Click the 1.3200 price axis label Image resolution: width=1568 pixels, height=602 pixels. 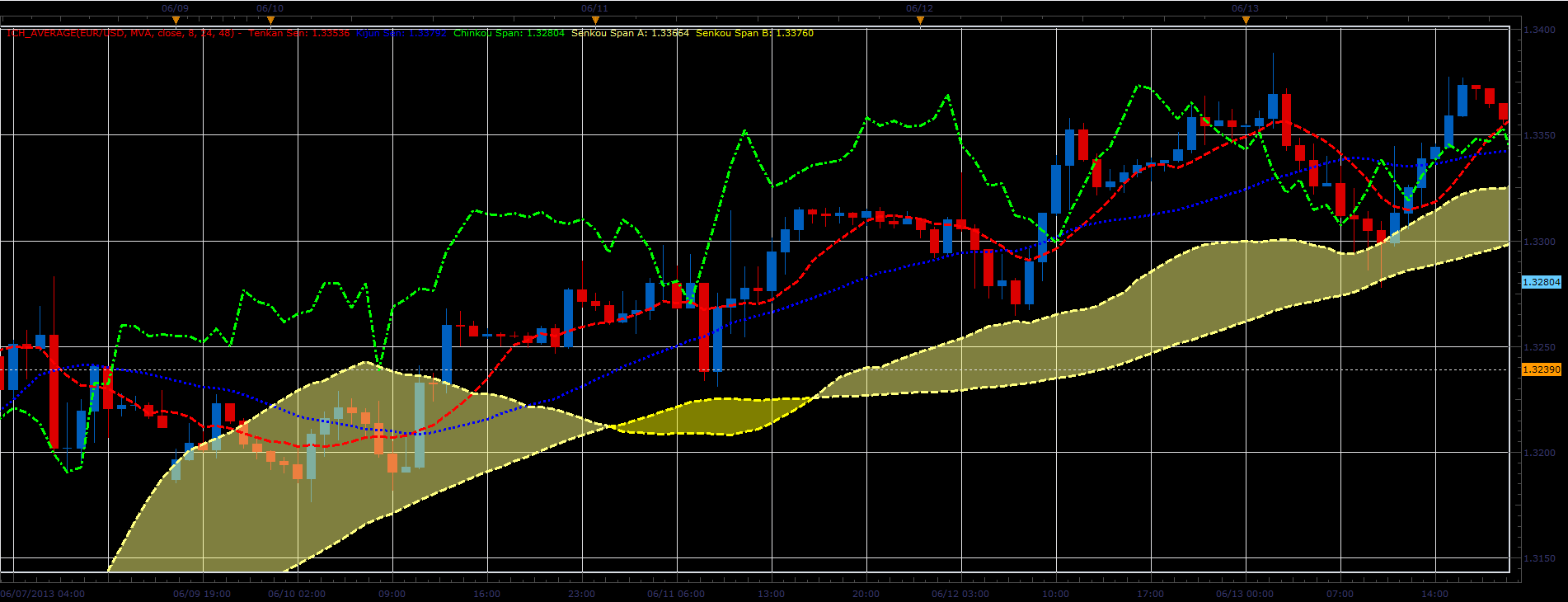pos(1539,453)
